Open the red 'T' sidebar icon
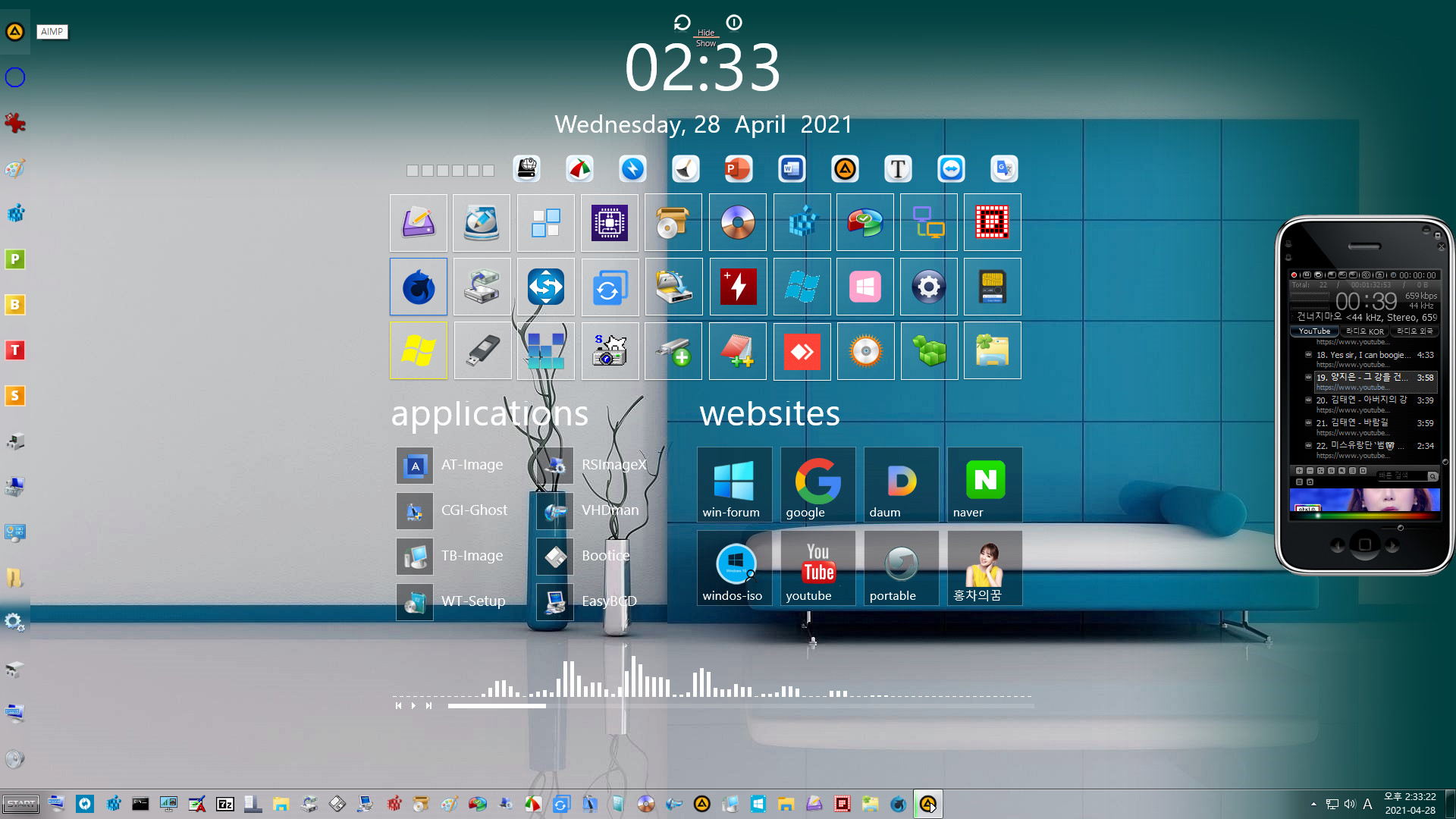Screen dimensions: 1456x819 pyautogui.click(x=15, y=350)
